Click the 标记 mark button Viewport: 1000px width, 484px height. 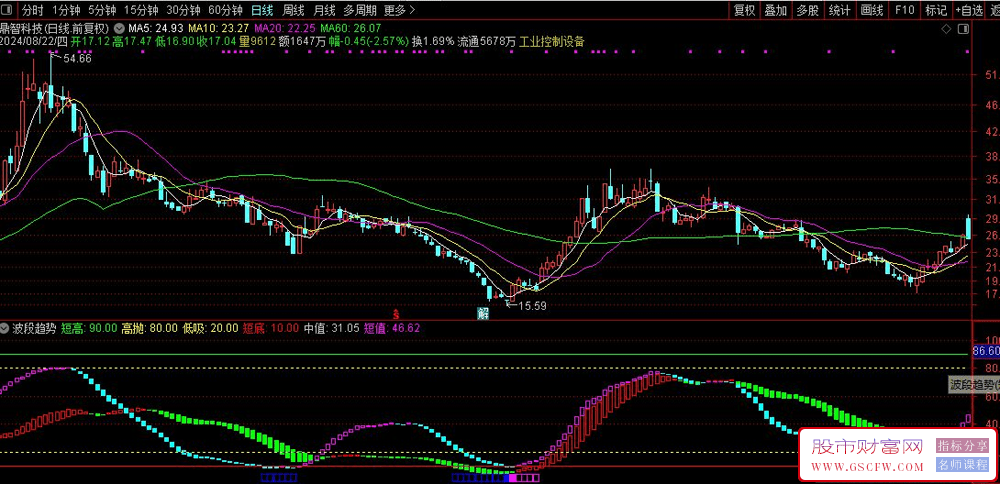(936, 10)
